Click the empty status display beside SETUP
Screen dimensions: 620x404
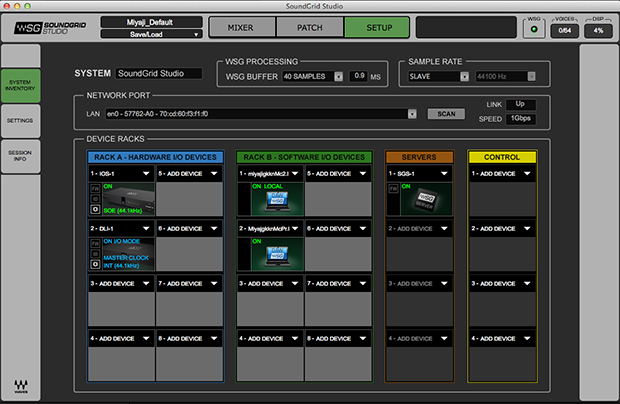click(x=466, y=28)
